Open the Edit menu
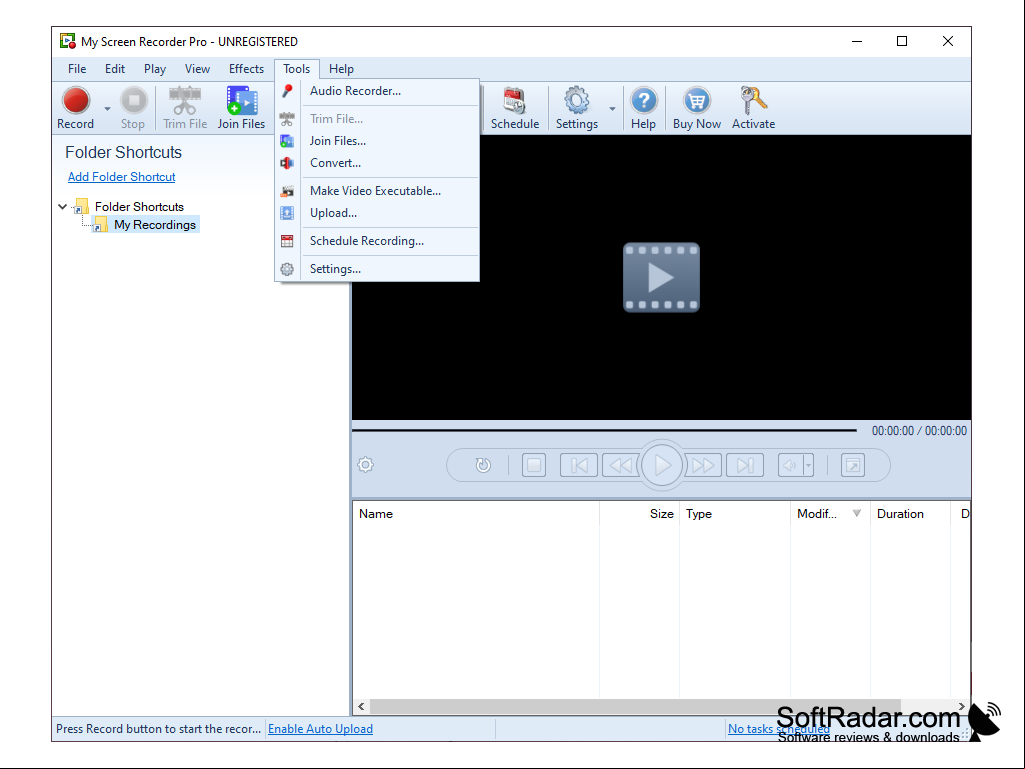The width and height of the screenshot is (1025, 769). pos(115,69)
